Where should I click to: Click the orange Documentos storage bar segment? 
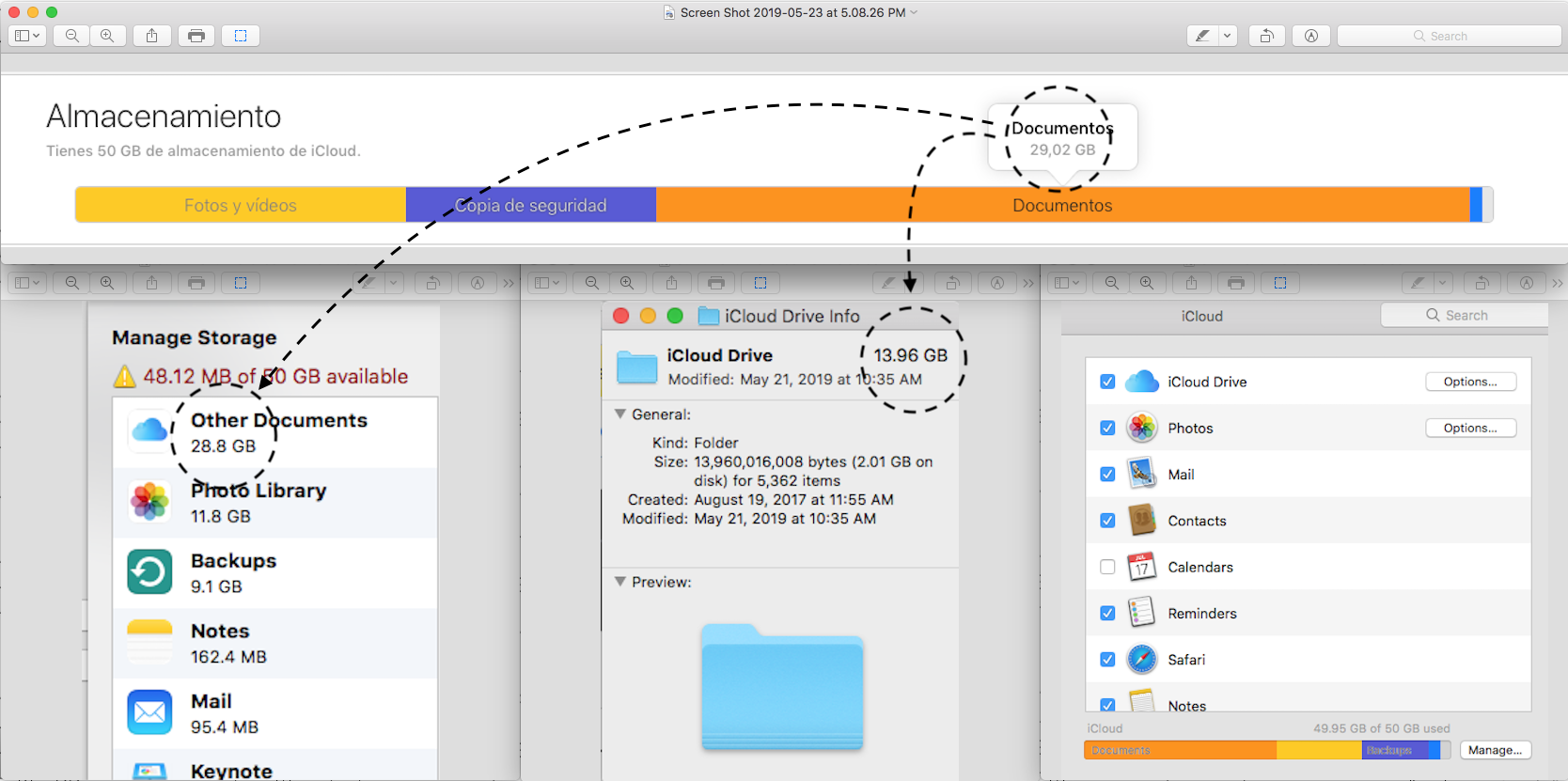coord(1062,205)
